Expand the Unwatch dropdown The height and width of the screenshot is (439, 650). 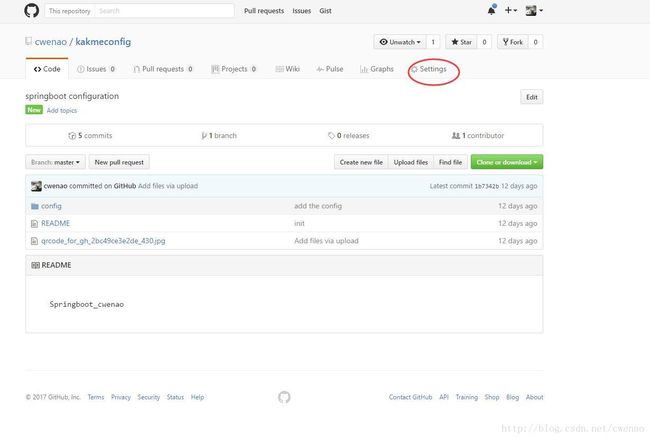399,42
